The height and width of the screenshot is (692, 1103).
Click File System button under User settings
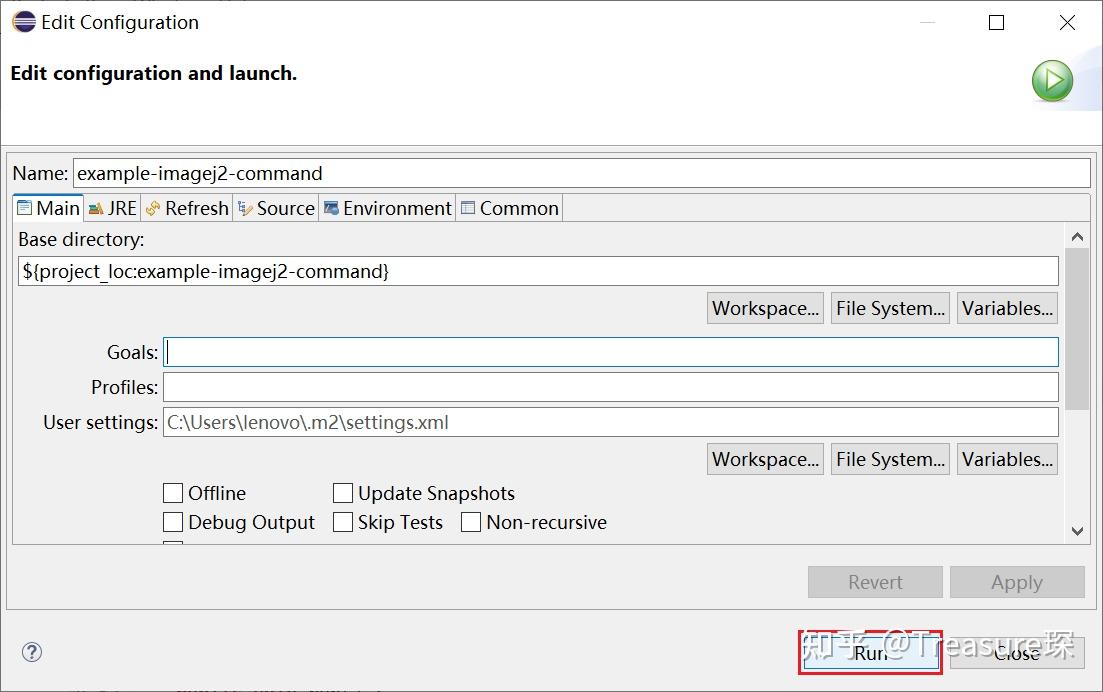pyautogui.click(x=890, y=459)
